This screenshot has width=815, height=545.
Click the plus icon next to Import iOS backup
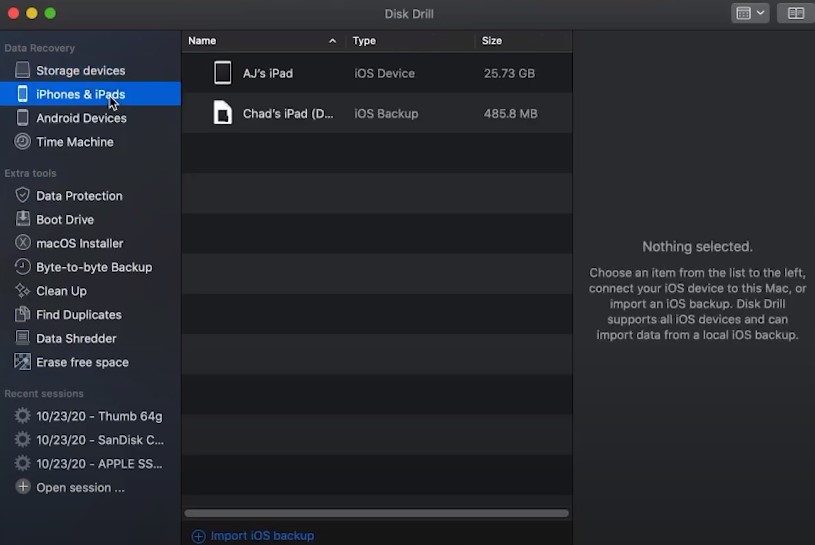[198, 536]
